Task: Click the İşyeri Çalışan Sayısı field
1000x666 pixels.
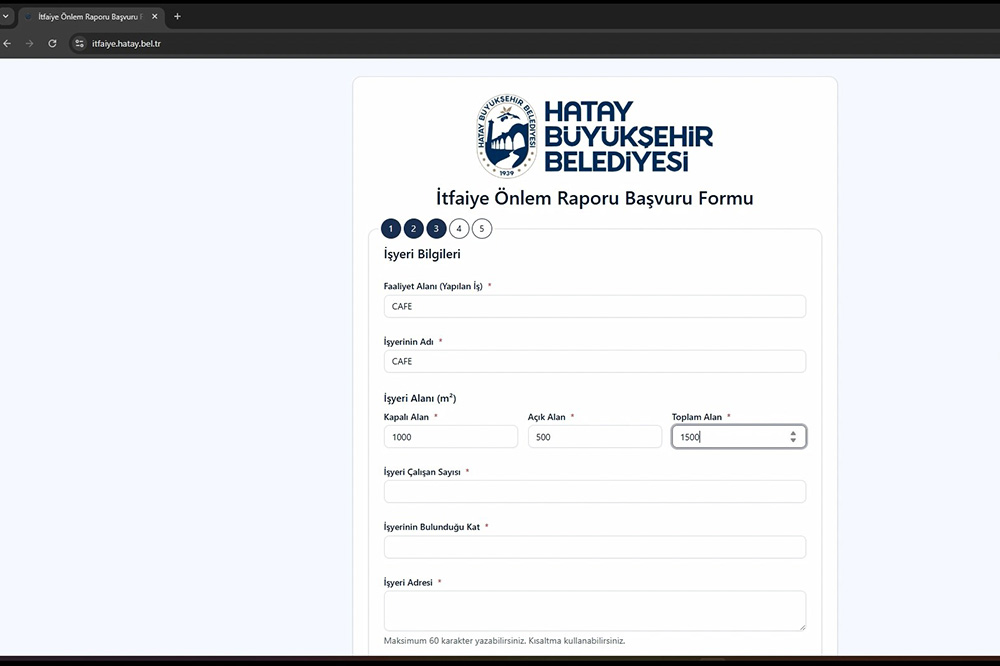Action: tap(594, 492)
